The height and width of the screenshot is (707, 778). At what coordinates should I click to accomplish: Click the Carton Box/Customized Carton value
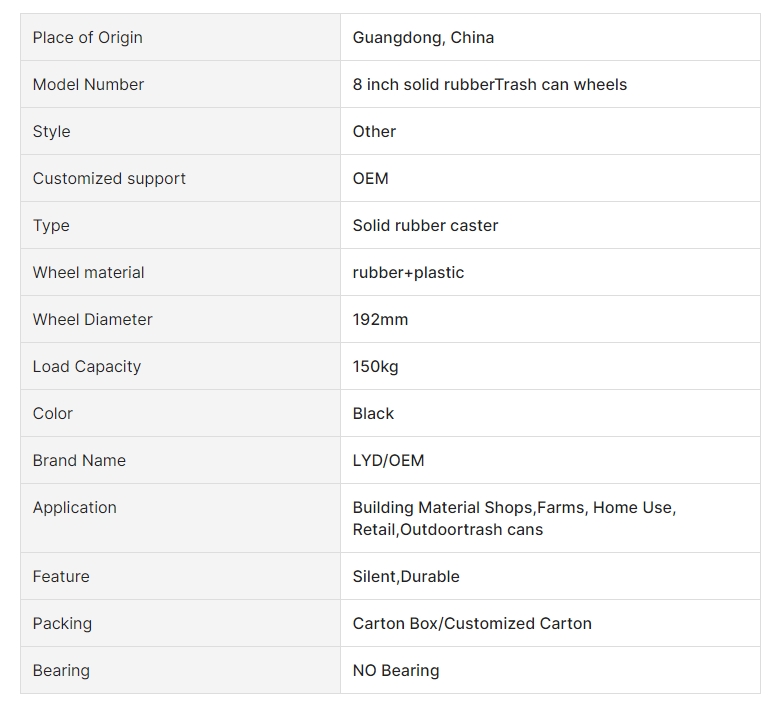pos(472,623)
